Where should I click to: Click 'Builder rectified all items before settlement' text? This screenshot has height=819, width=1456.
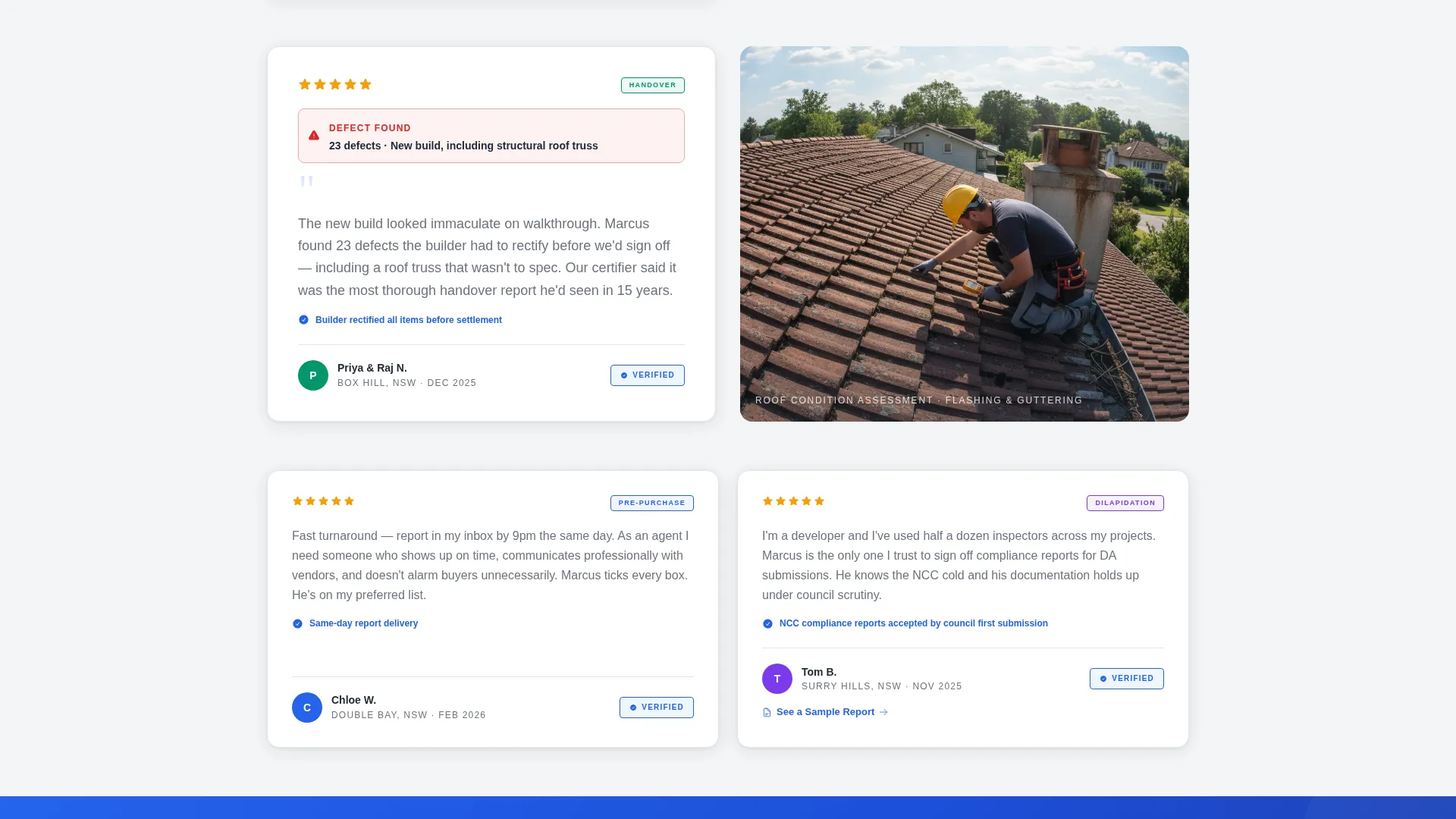pos(409,320)
